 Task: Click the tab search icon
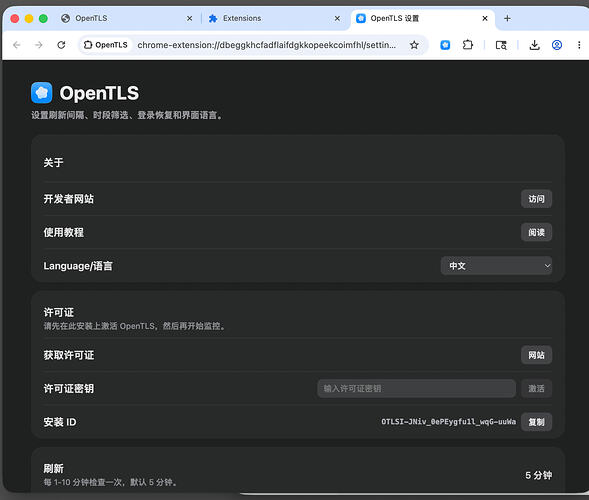501,45
